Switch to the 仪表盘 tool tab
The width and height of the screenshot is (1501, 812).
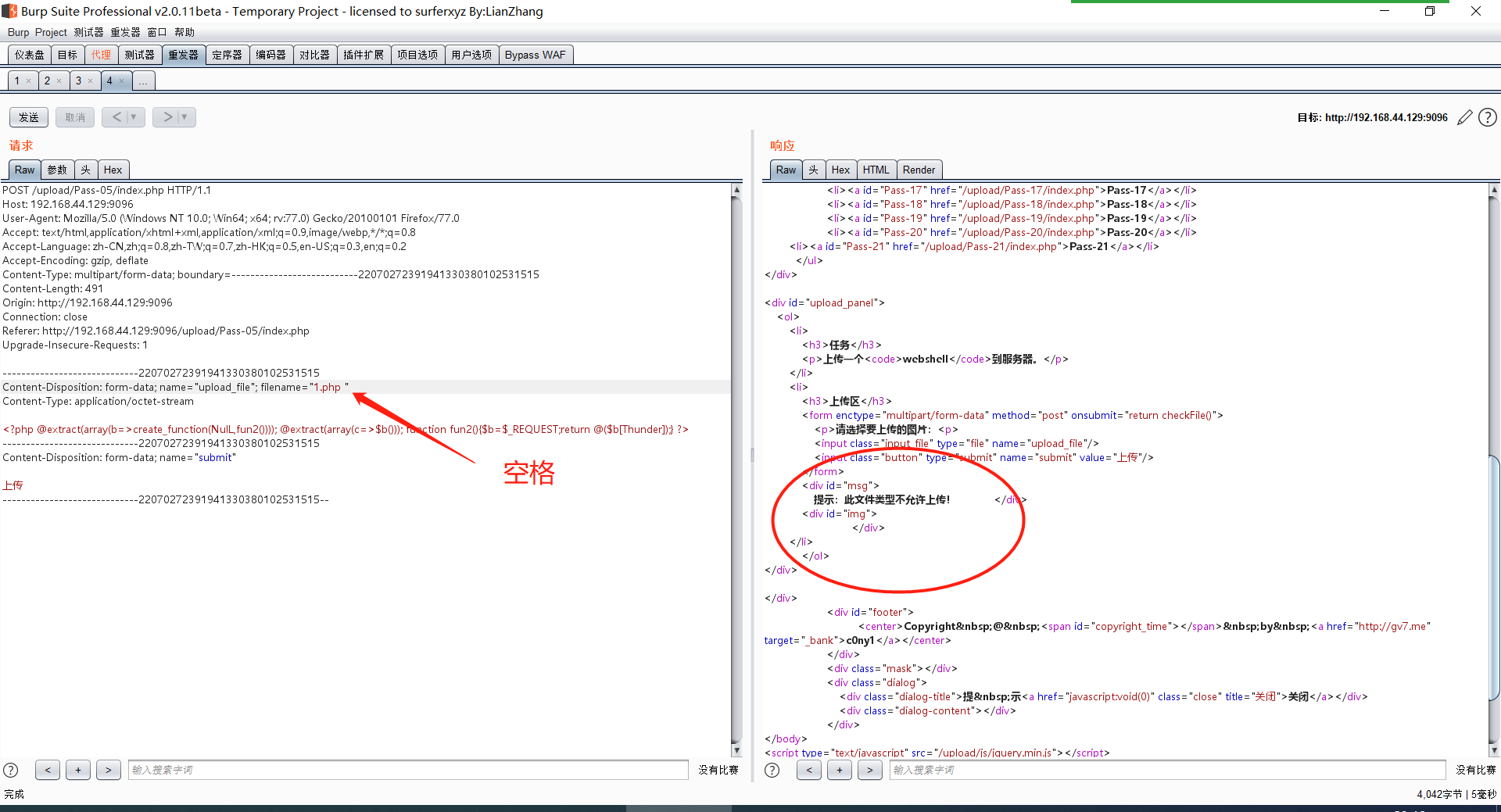click(30, 55)
